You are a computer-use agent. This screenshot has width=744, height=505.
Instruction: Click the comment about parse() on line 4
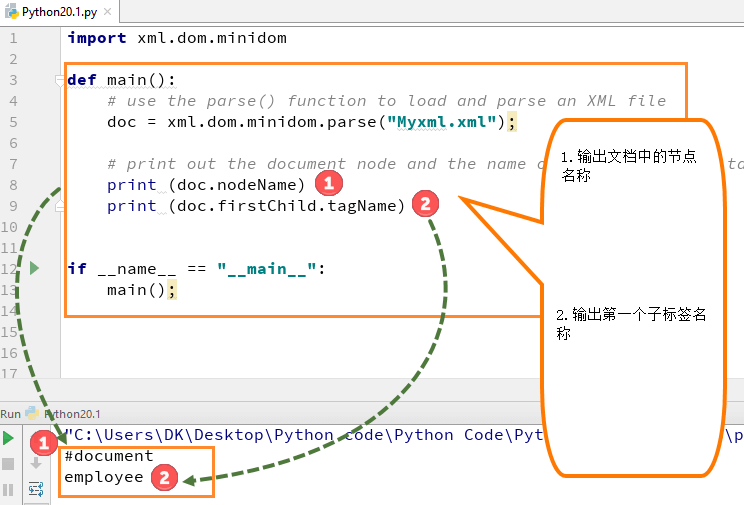(x=387, y=101)
